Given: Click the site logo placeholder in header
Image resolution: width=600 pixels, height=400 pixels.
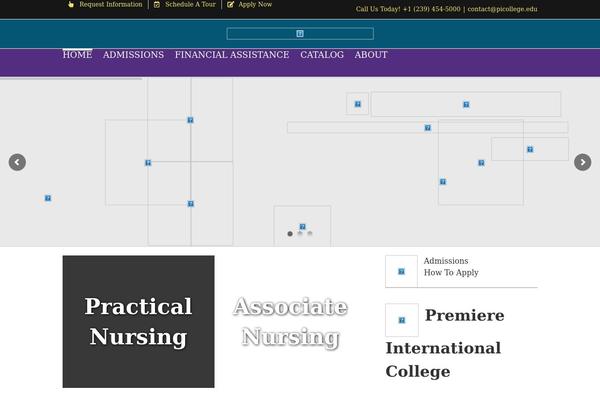Looking at the screenshot, I should [300, 34].
